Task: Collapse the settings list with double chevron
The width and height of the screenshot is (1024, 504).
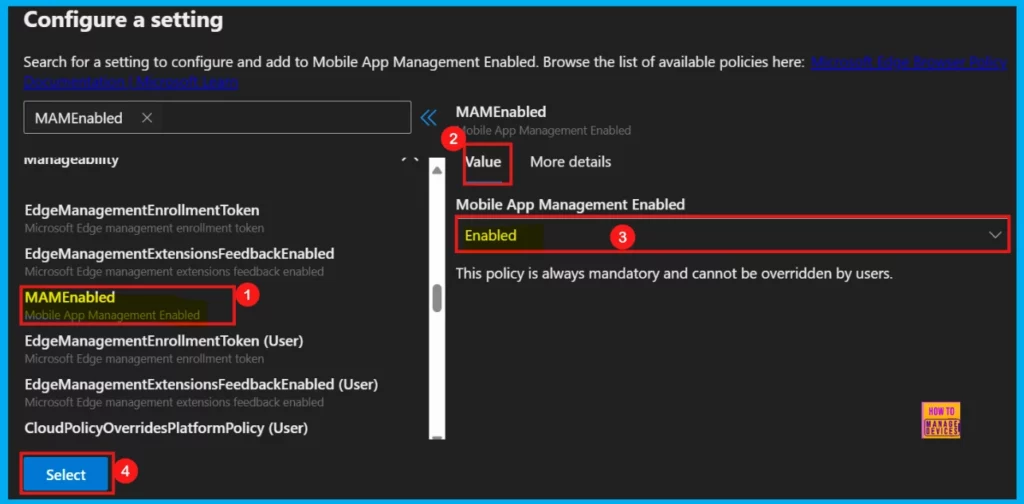Action: pyautogui.click(x=428, y=118)
